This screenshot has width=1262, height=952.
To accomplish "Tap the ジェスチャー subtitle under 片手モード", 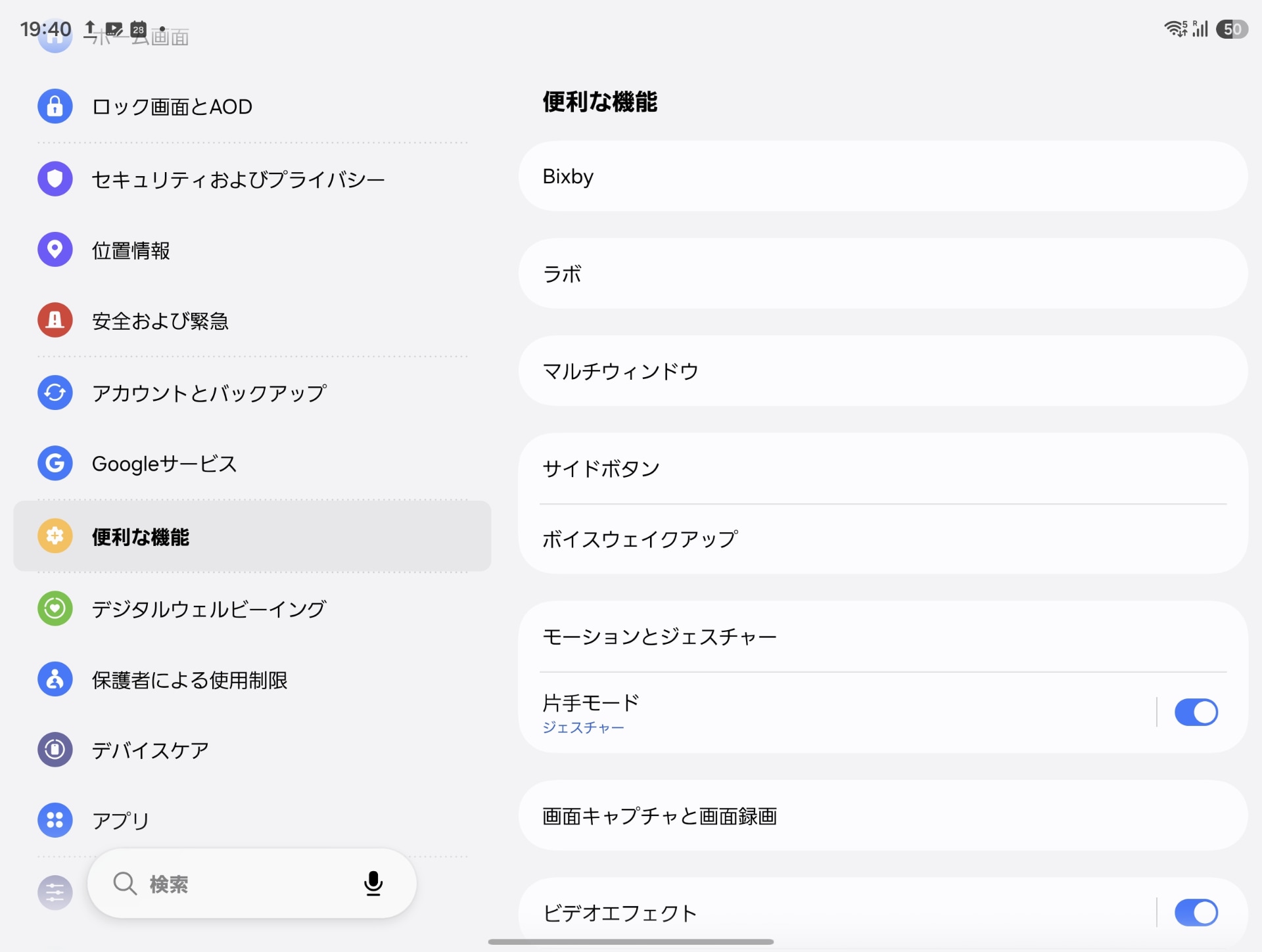I will tap(583, 727).
